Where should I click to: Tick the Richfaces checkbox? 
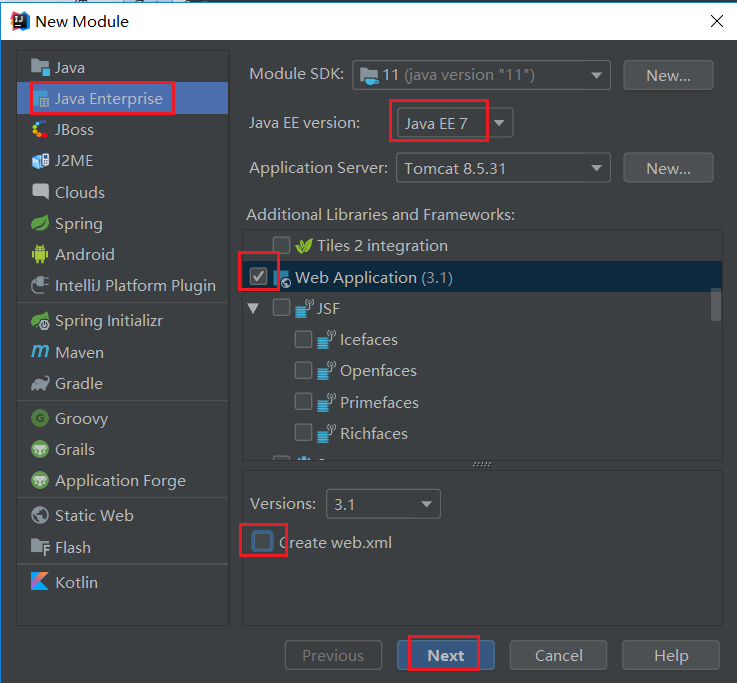303,433
